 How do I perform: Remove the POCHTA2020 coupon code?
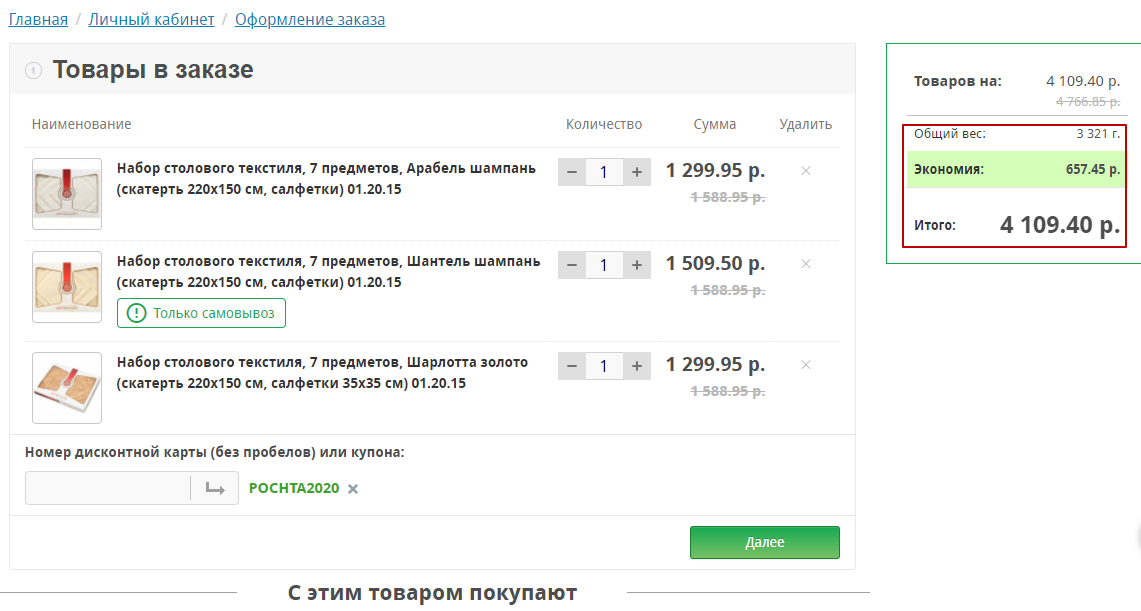point(353,489)
